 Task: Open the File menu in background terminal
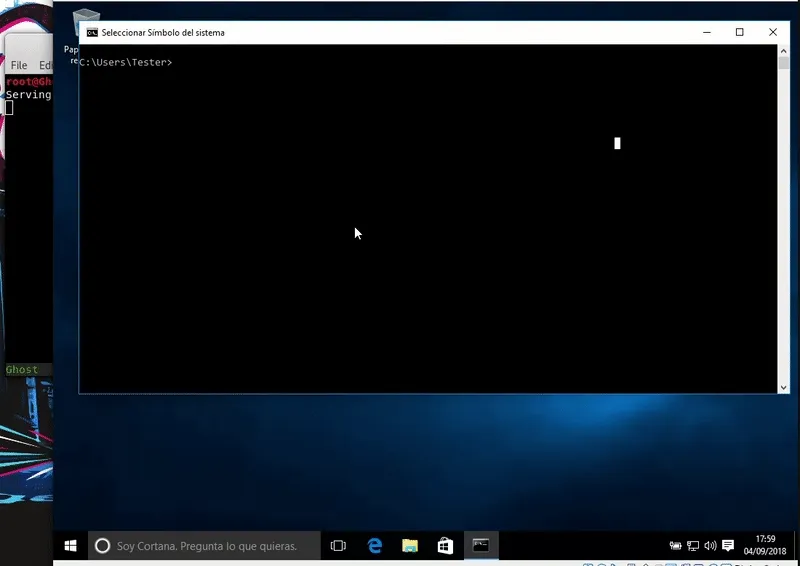(x=19, y=65)
